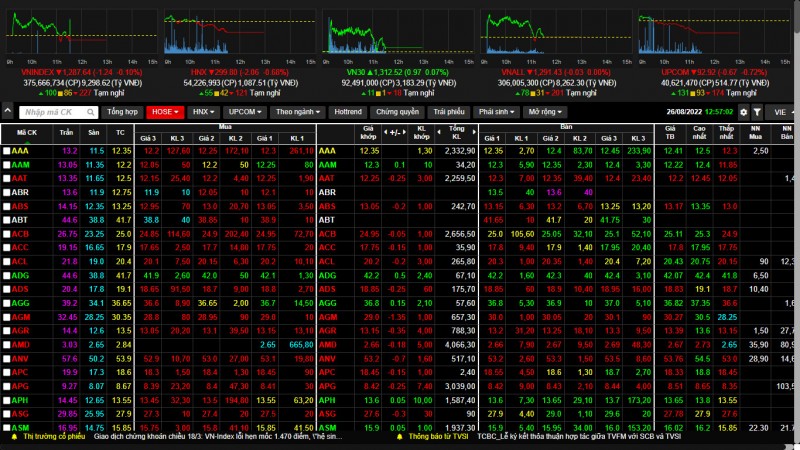The image size is (800, 450).
Task: Open the Phái sinh dropdown menu
Action: [498, 112]
